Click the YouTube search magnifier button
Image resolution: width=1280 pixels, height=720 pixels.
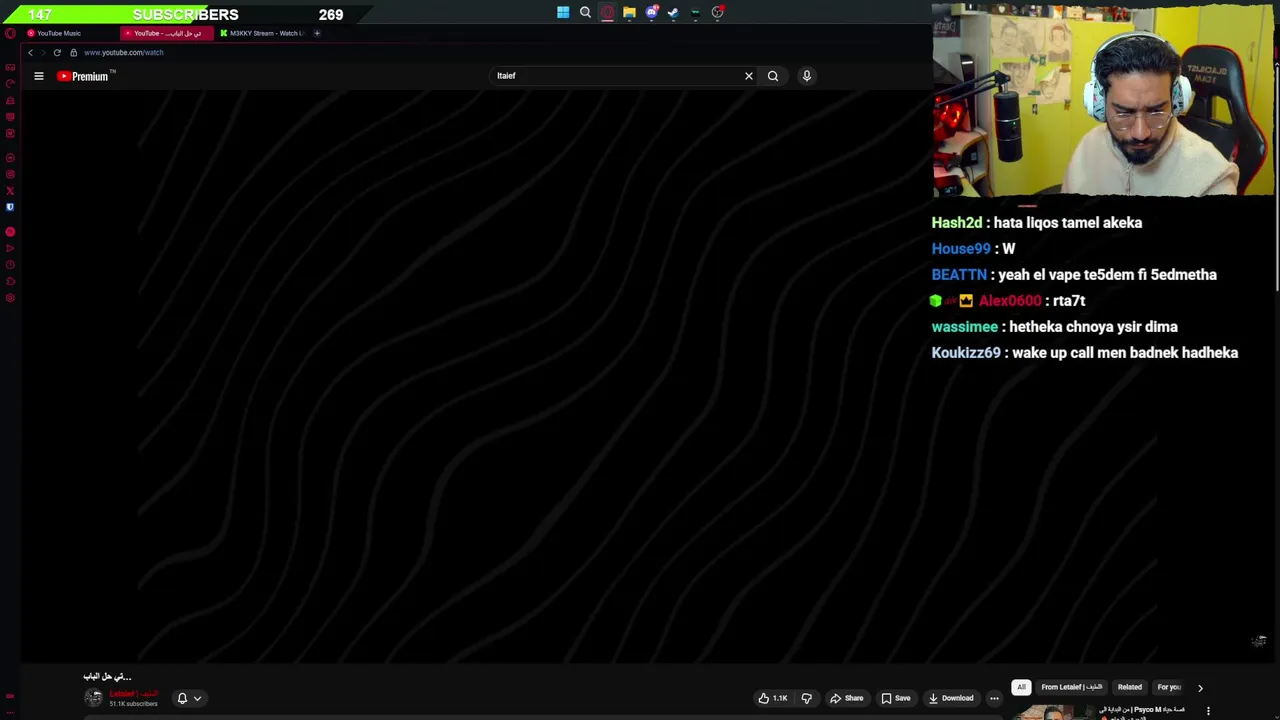[773, 76]
